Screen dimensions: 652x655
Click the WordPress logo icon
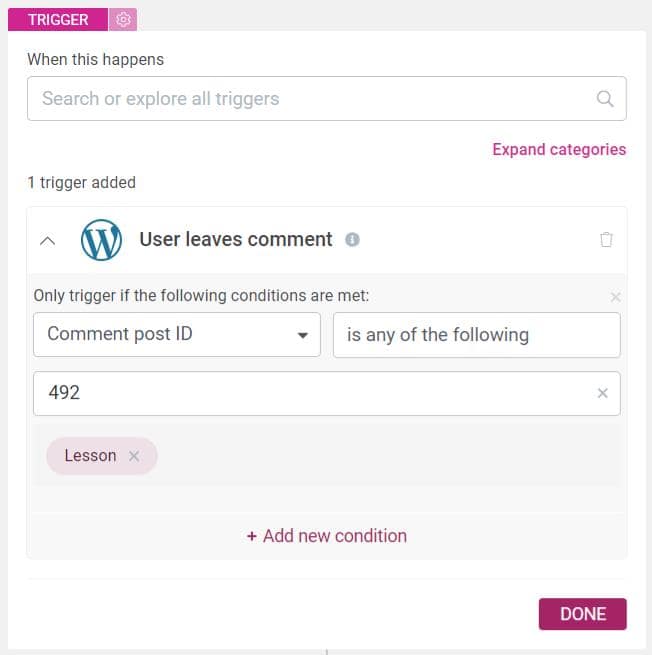[101, 240]
